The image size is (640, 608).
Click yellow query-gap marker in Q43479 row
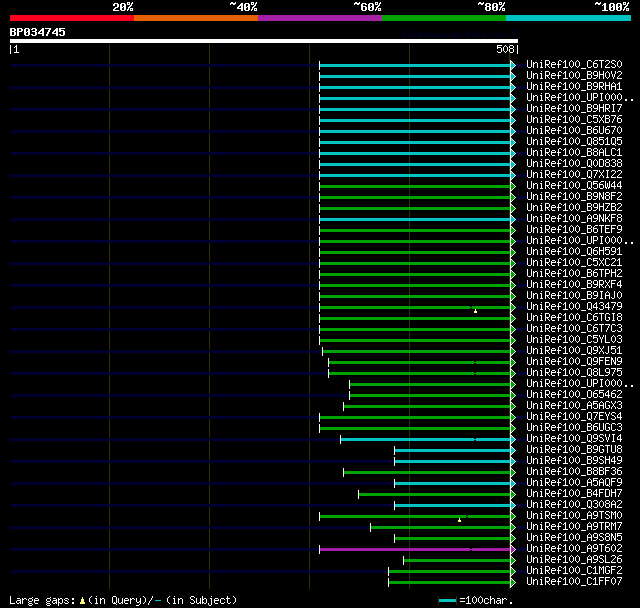tap(476, 311)
